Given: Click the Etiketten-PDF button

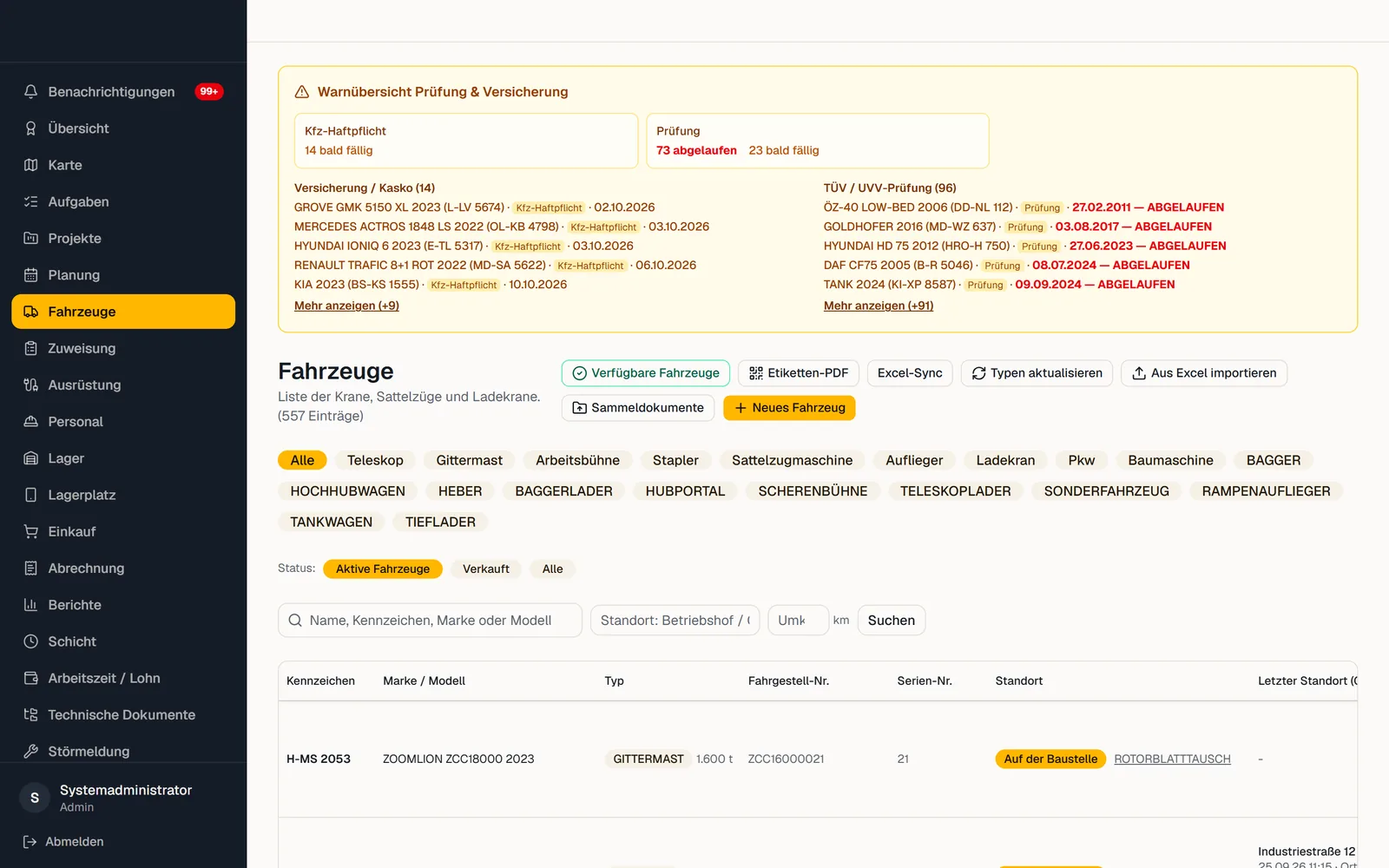Looking at the screenshot, I should pos(799,373).
